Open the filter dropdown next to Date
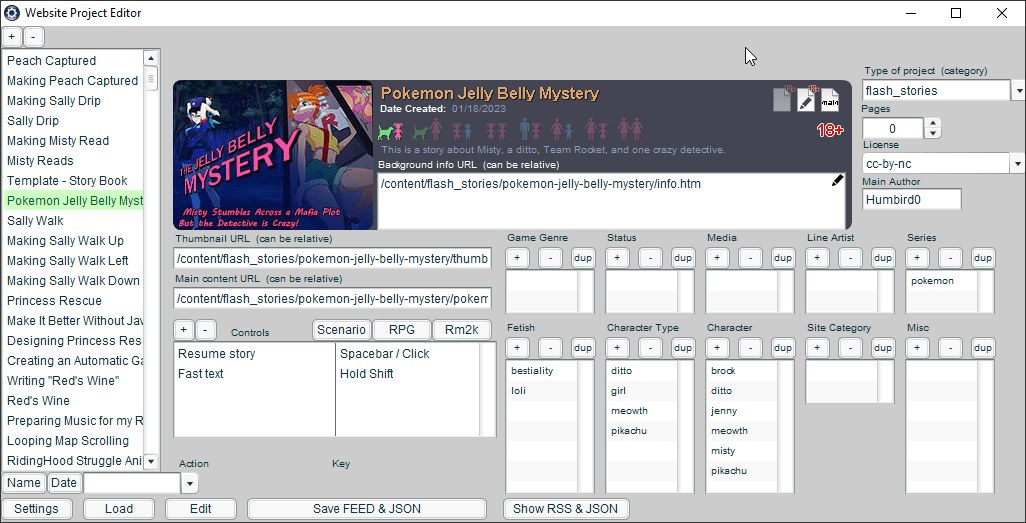 [190, 484]
